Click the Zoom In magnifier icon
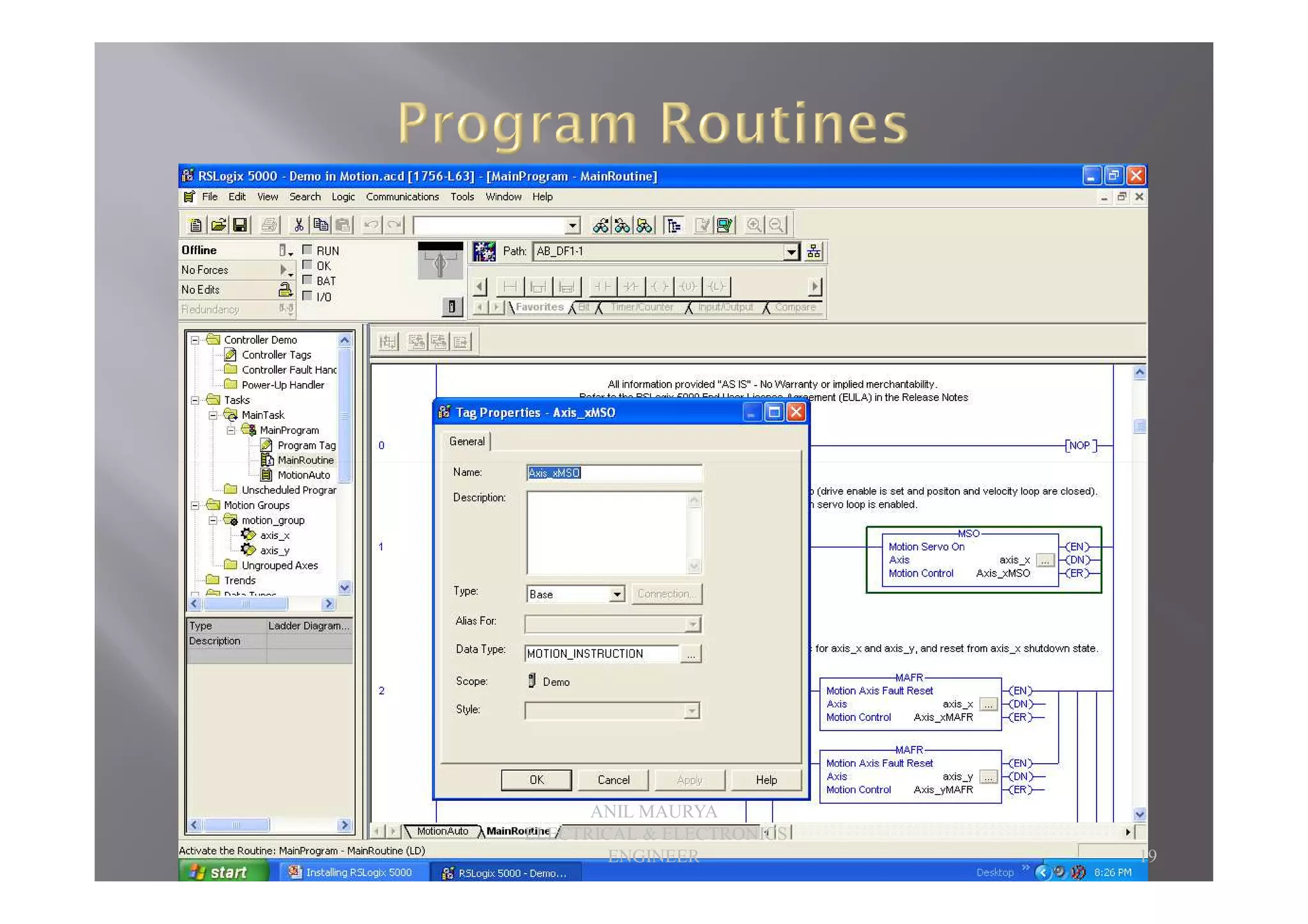1308x924 pixels. (x=754, y=225)
